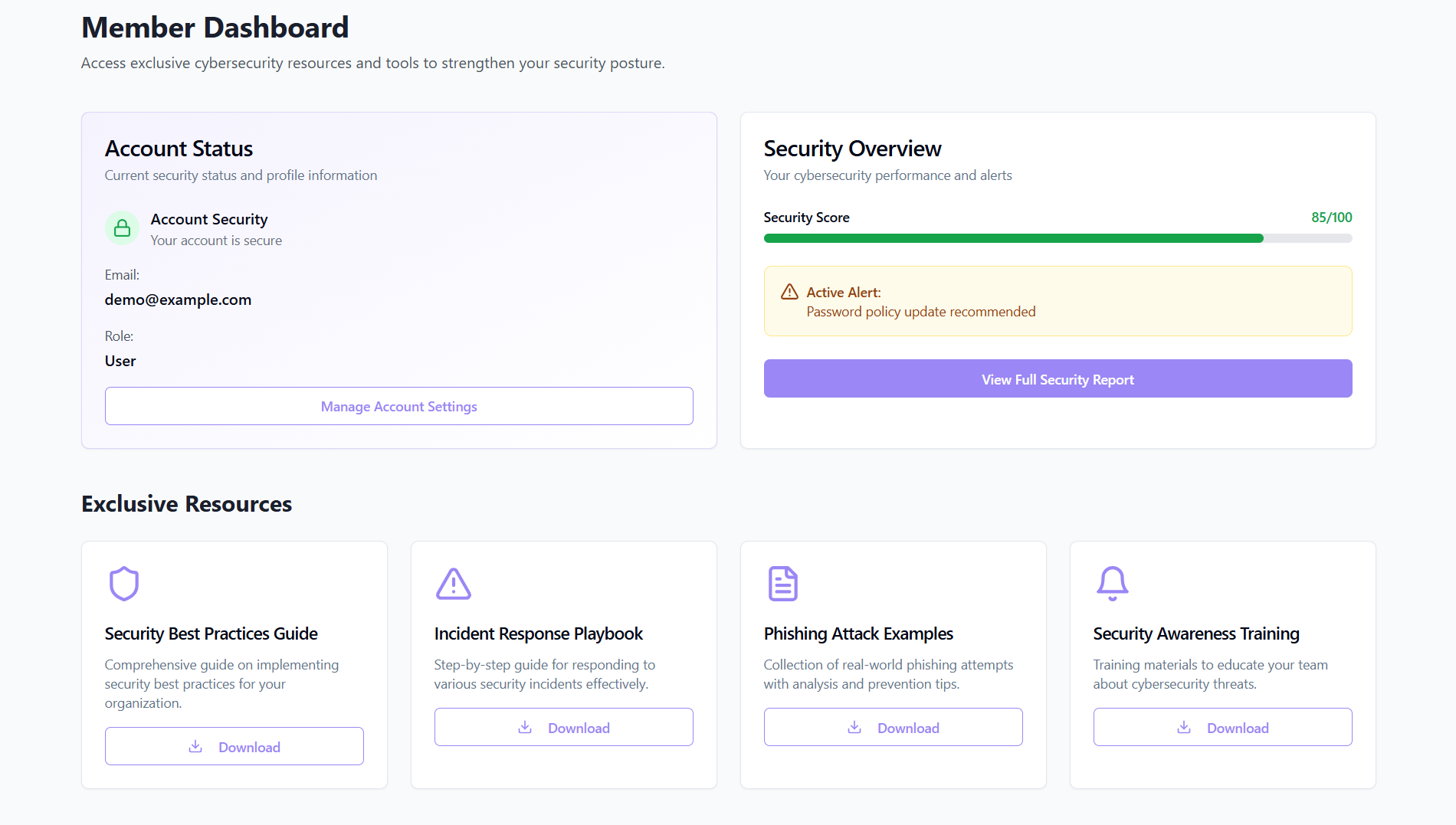Click the 'Your account is secure' text
Viewport: 1456px width, 825px height.
(x=217, y=241)
